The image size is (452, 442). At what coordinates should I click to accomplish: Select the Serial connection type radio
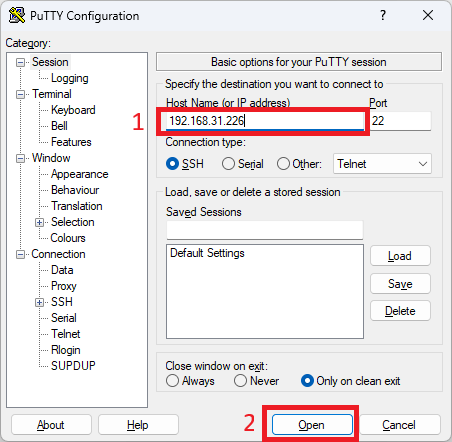point(228,164)
